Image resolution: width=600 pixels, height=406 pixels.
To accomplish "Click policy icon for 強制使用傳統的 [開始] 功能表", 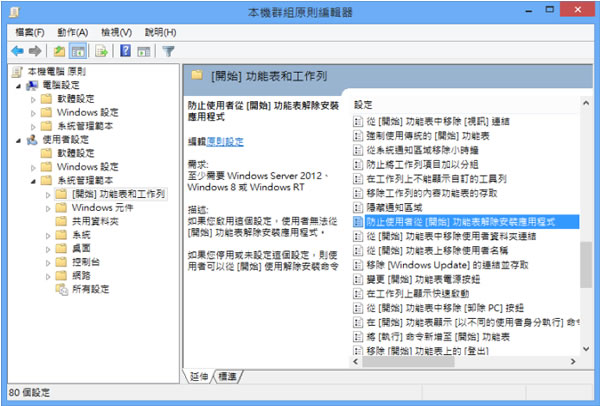I will [358, 136].
